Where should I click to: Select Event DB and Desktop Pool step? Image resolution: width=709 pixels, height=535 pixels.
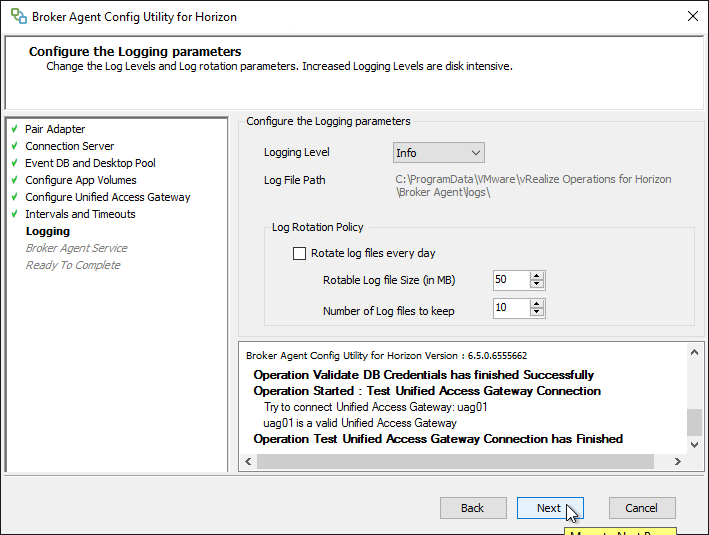[x=90, y=163]
